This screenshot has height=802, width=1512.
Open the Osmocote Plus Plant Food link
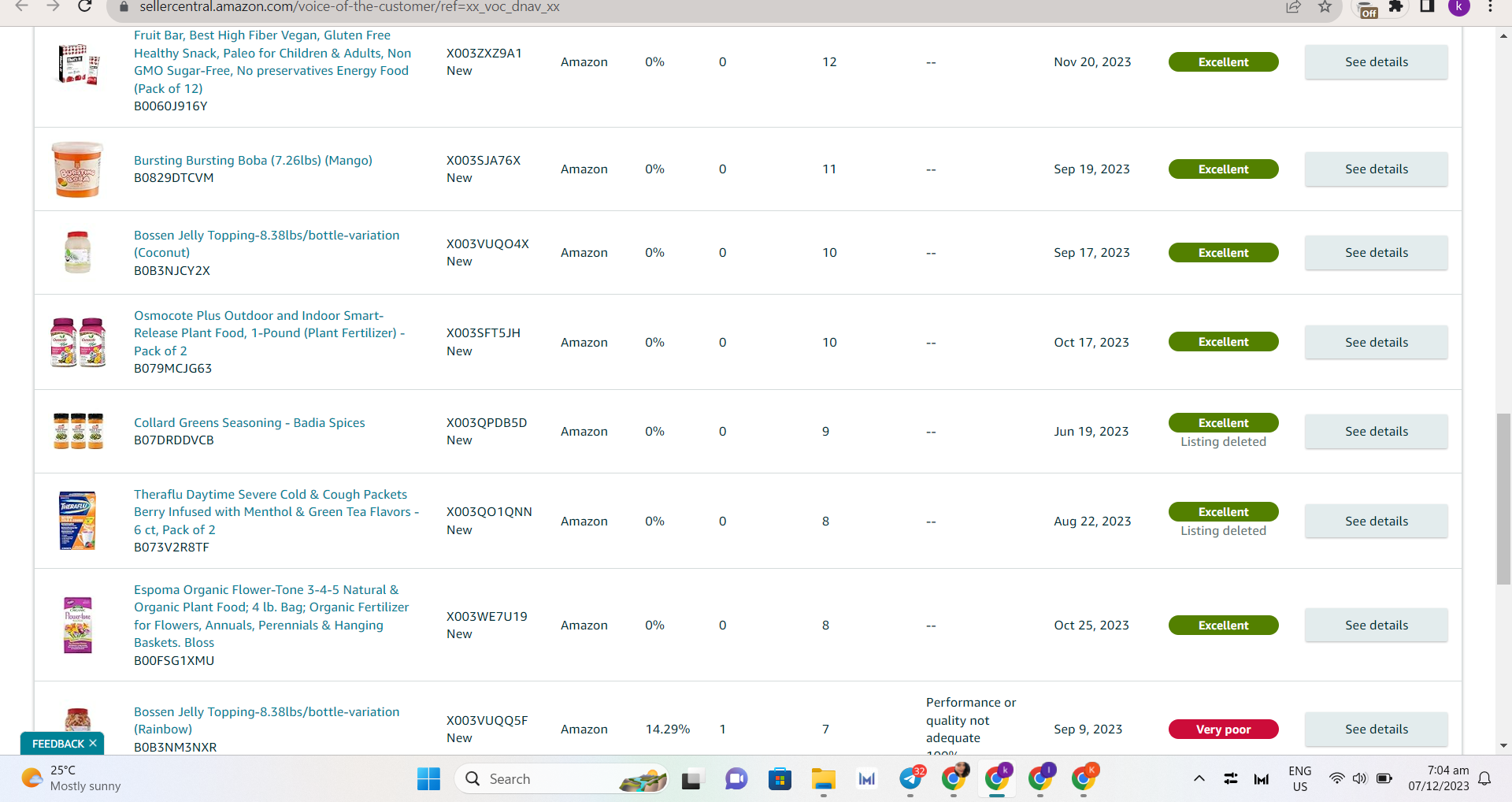point(269,333)
